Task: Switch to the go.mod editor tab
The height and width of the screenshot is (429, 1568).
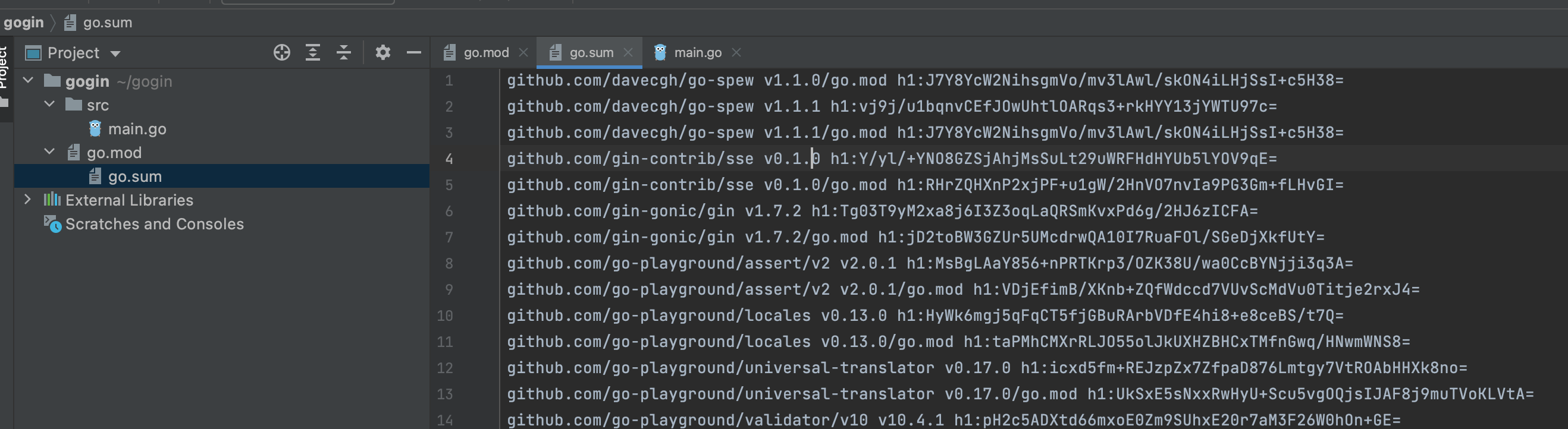Action: click(485, 53)
